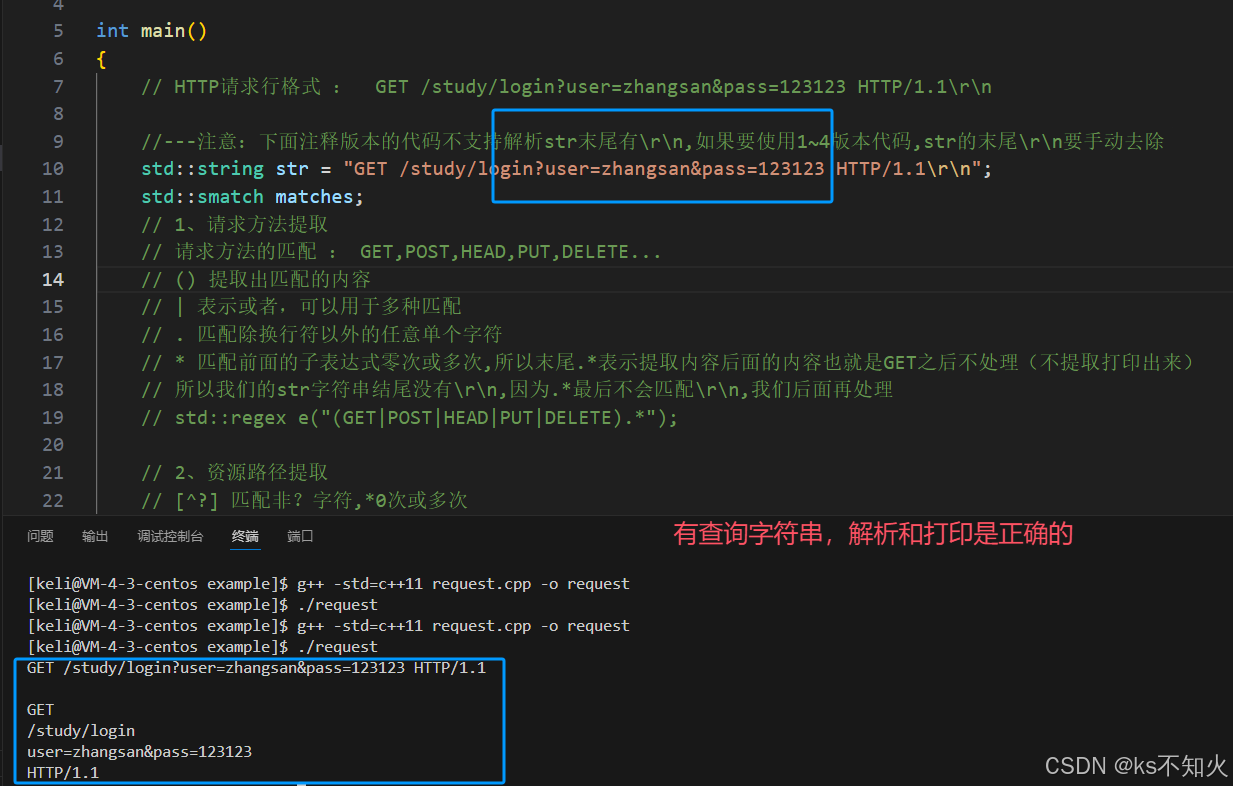1233x786 pixels.
Task: Click line number 19 in the gutter
Action: (x=53, y=417)
